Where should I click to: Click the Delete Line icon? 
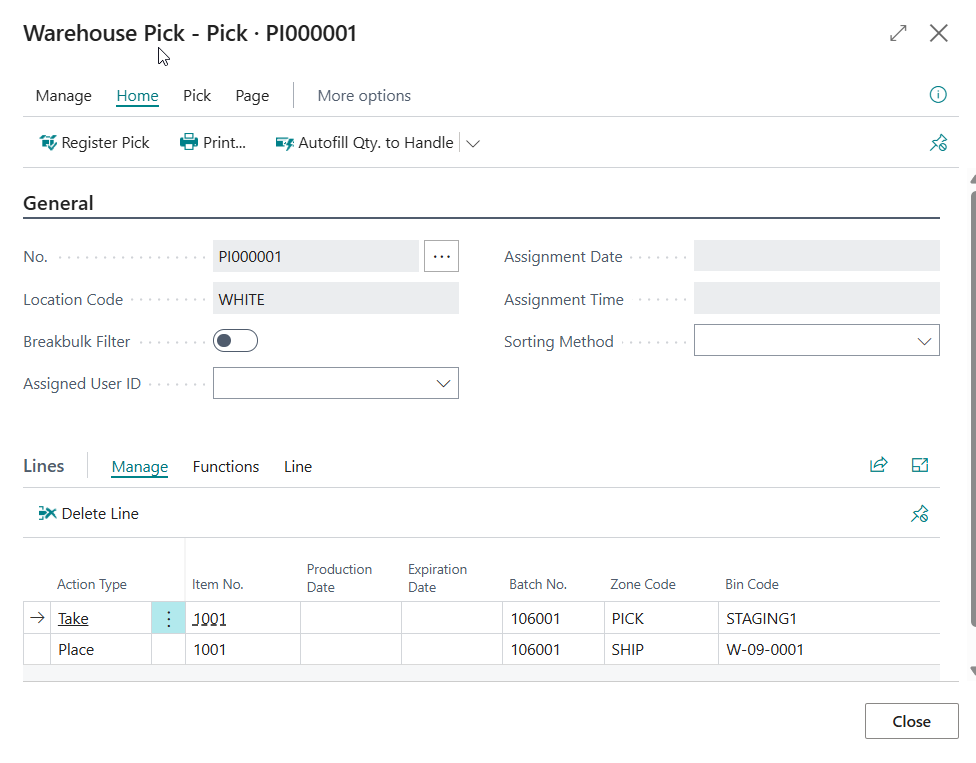click(47, 514)
